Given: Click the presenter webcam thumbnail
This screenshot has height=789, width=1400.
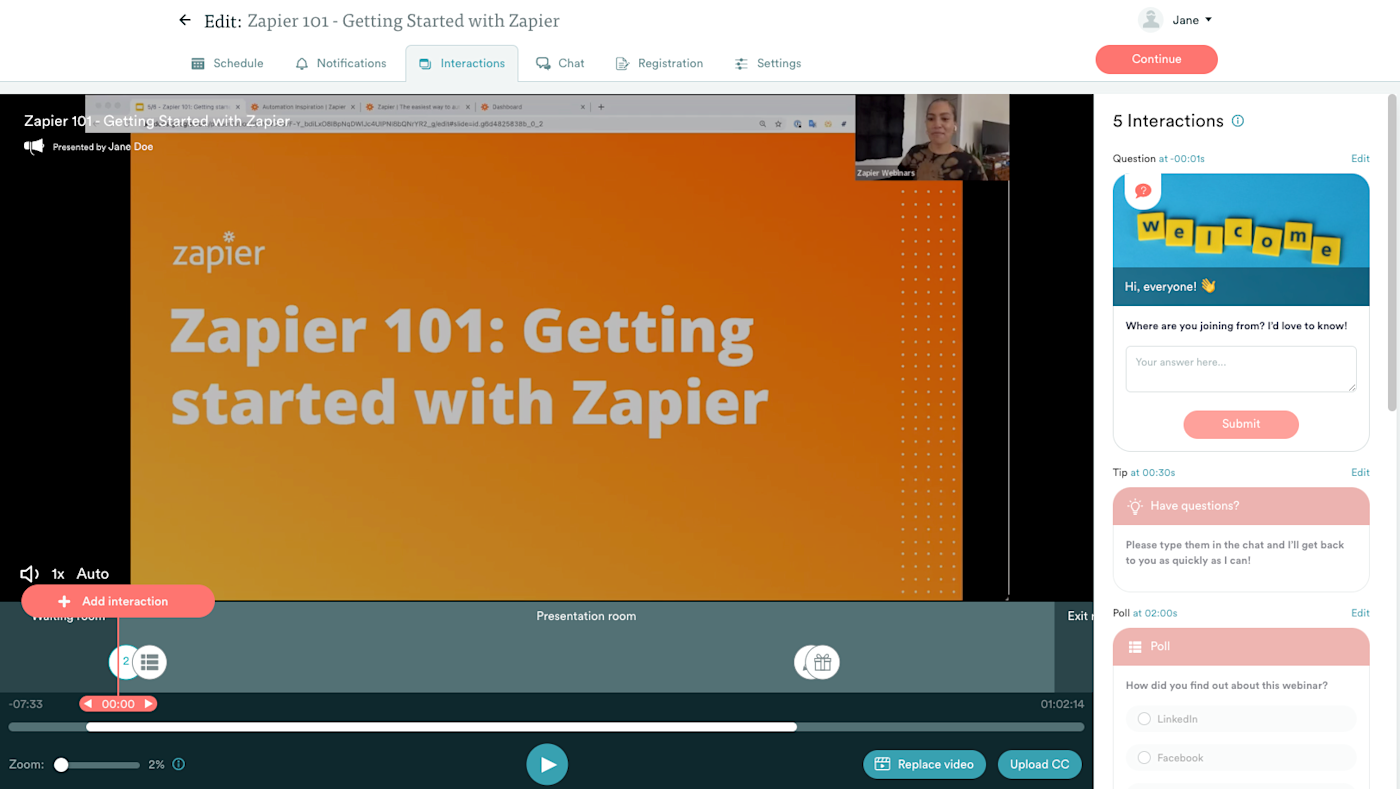Looking at the screenshot, I should point(932,138).
